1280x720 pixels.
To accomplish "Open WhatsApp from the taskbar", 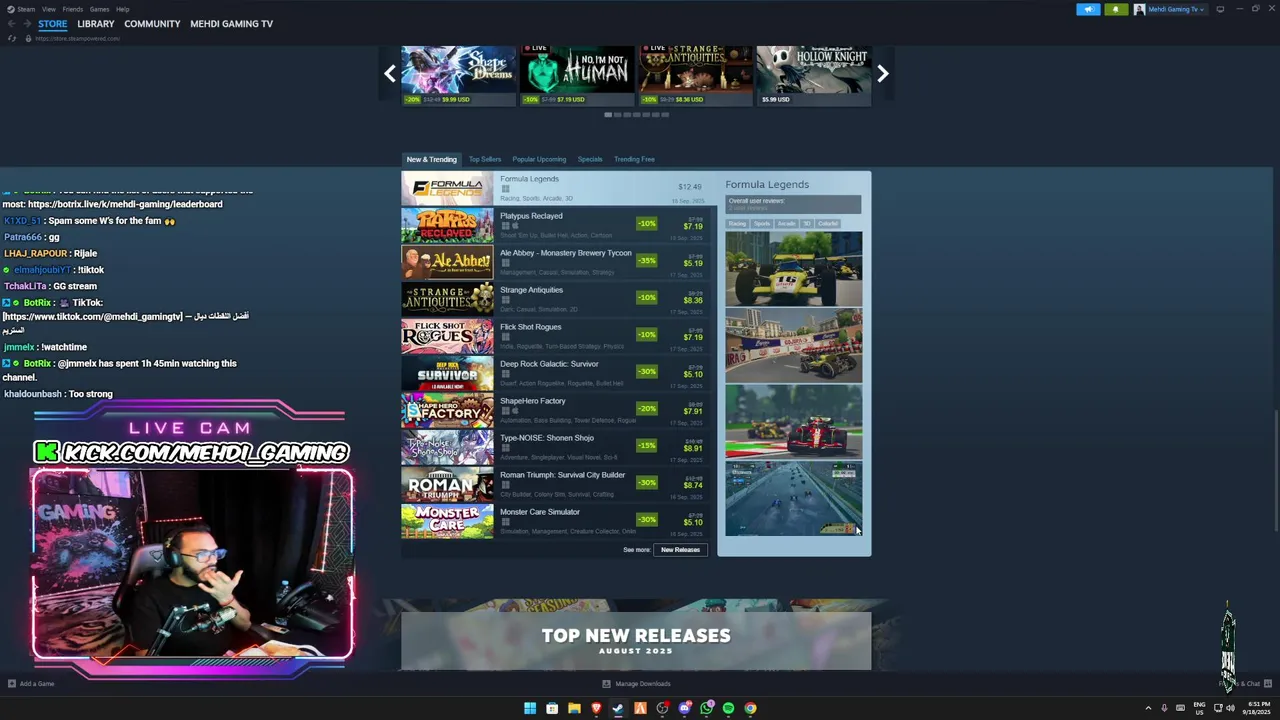I will click(706, 708).
